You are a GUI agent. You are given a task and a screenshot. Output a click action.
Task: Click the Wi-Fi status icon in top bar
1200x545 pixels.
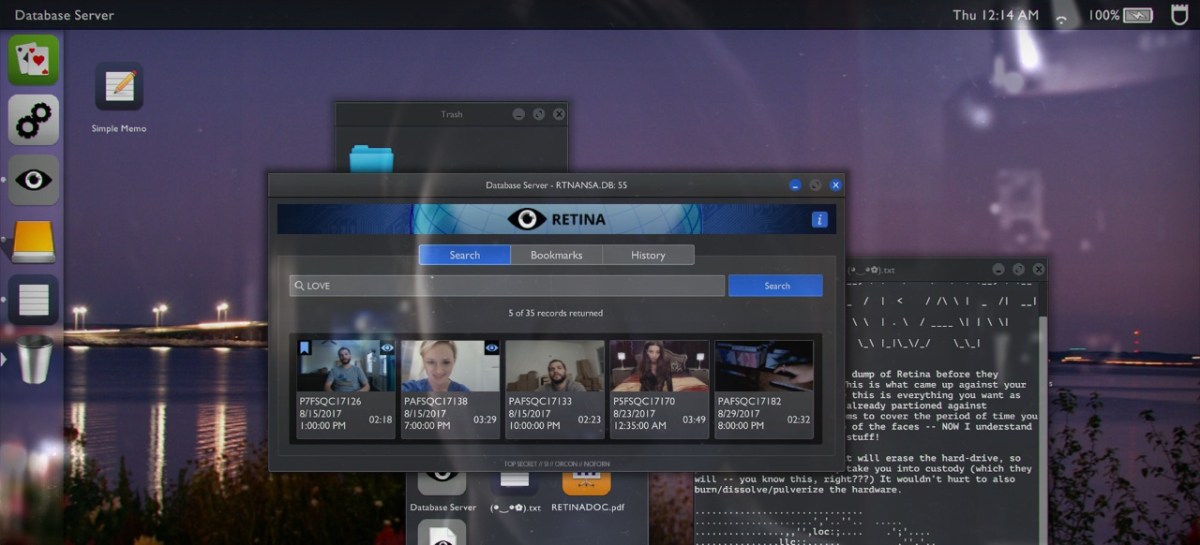point(1061,16)
